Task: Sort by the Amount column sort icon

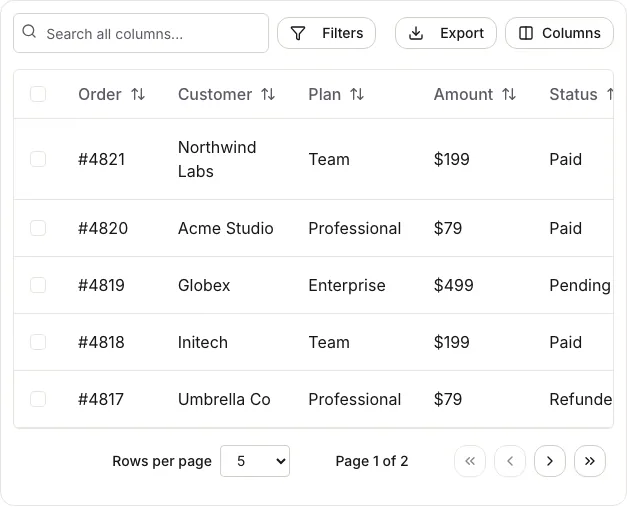Action: (509, 95)
